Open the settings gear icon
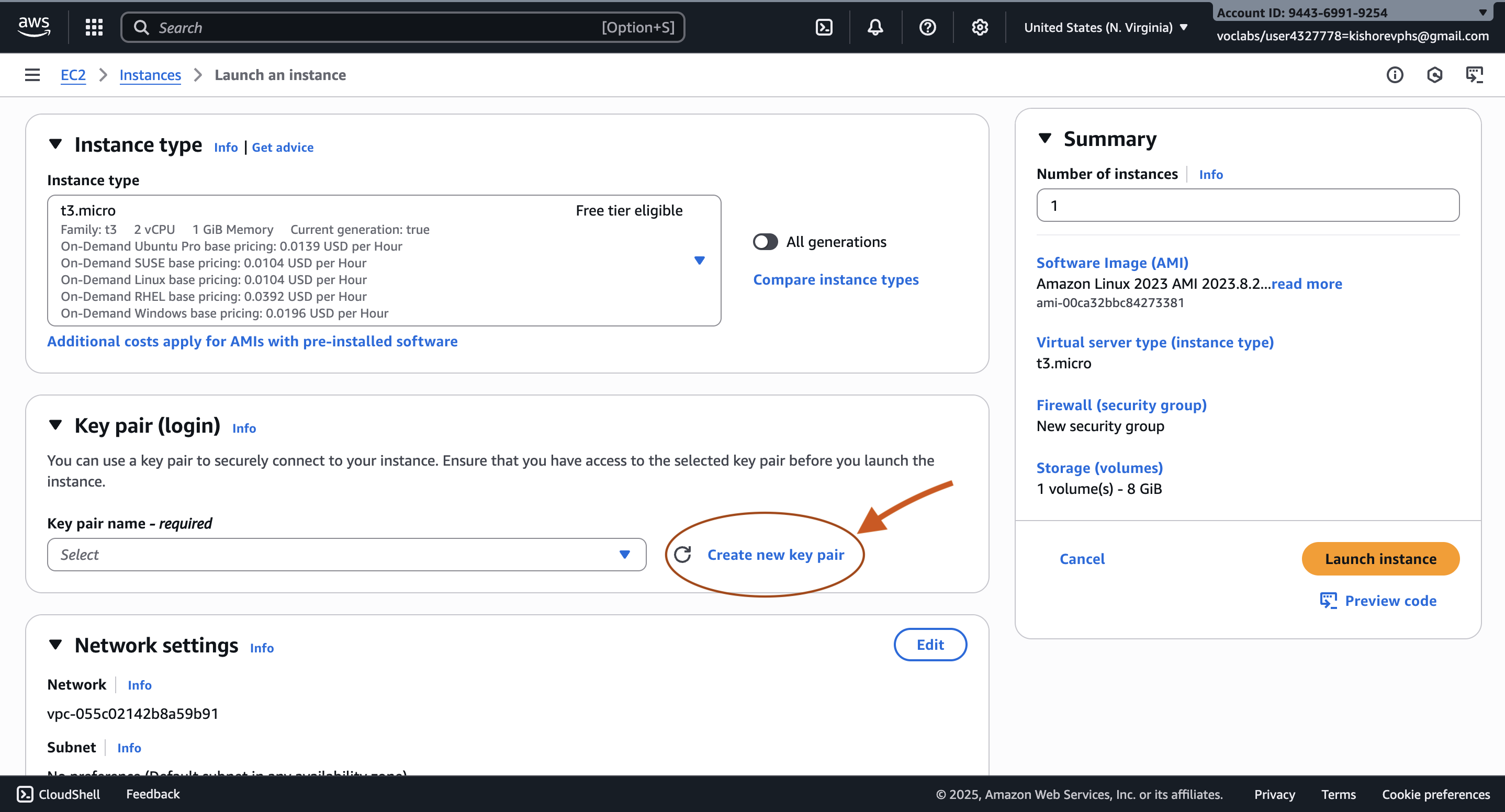The height and width of the screenshot is (812, 1505). pyautogui.click(x=979, y=27)
